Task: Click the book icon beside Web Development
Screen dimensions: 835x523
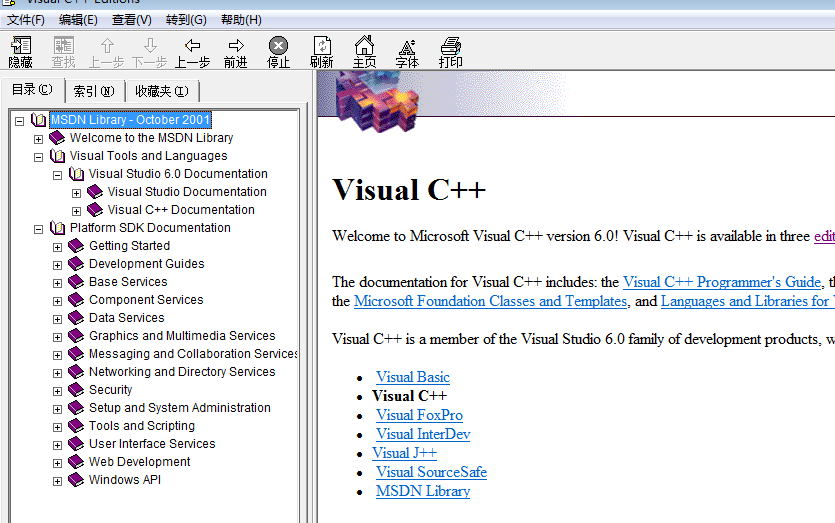Action: click(x=76, y=462)
